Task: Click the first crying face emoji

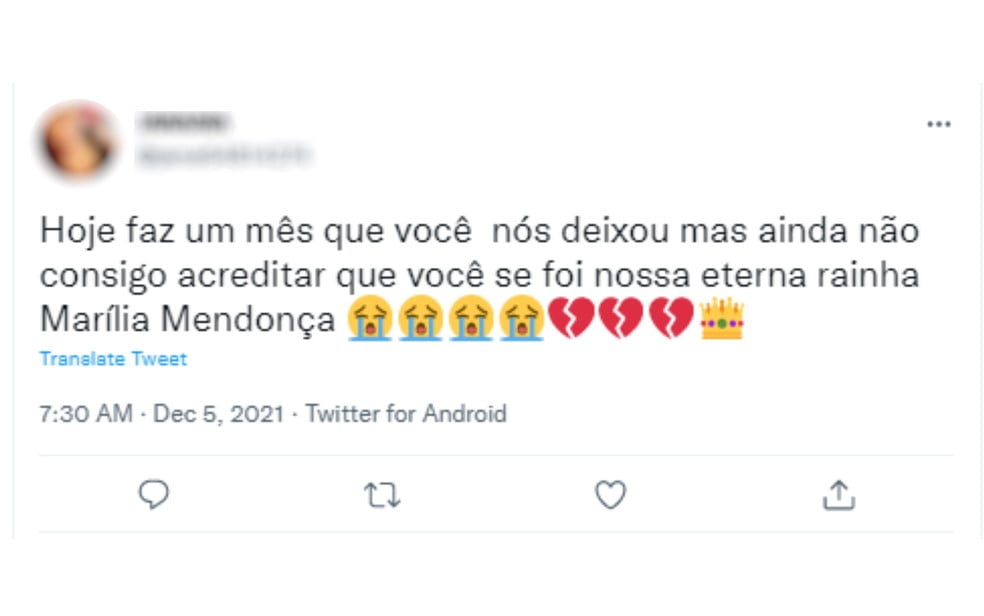Action: [369, 320]
